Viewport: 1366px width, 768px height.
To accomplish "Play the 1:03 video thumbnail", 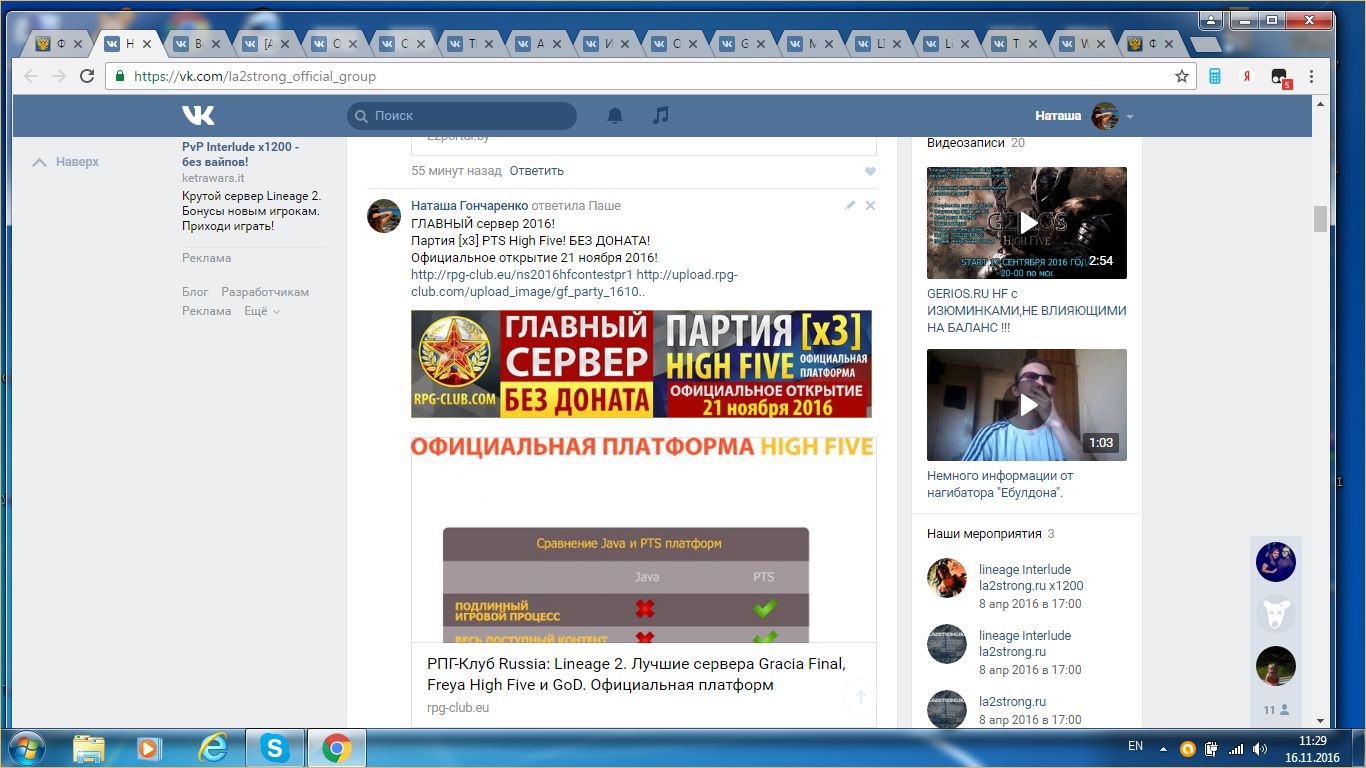I will pyautogui.click(x=1027, y=405).
